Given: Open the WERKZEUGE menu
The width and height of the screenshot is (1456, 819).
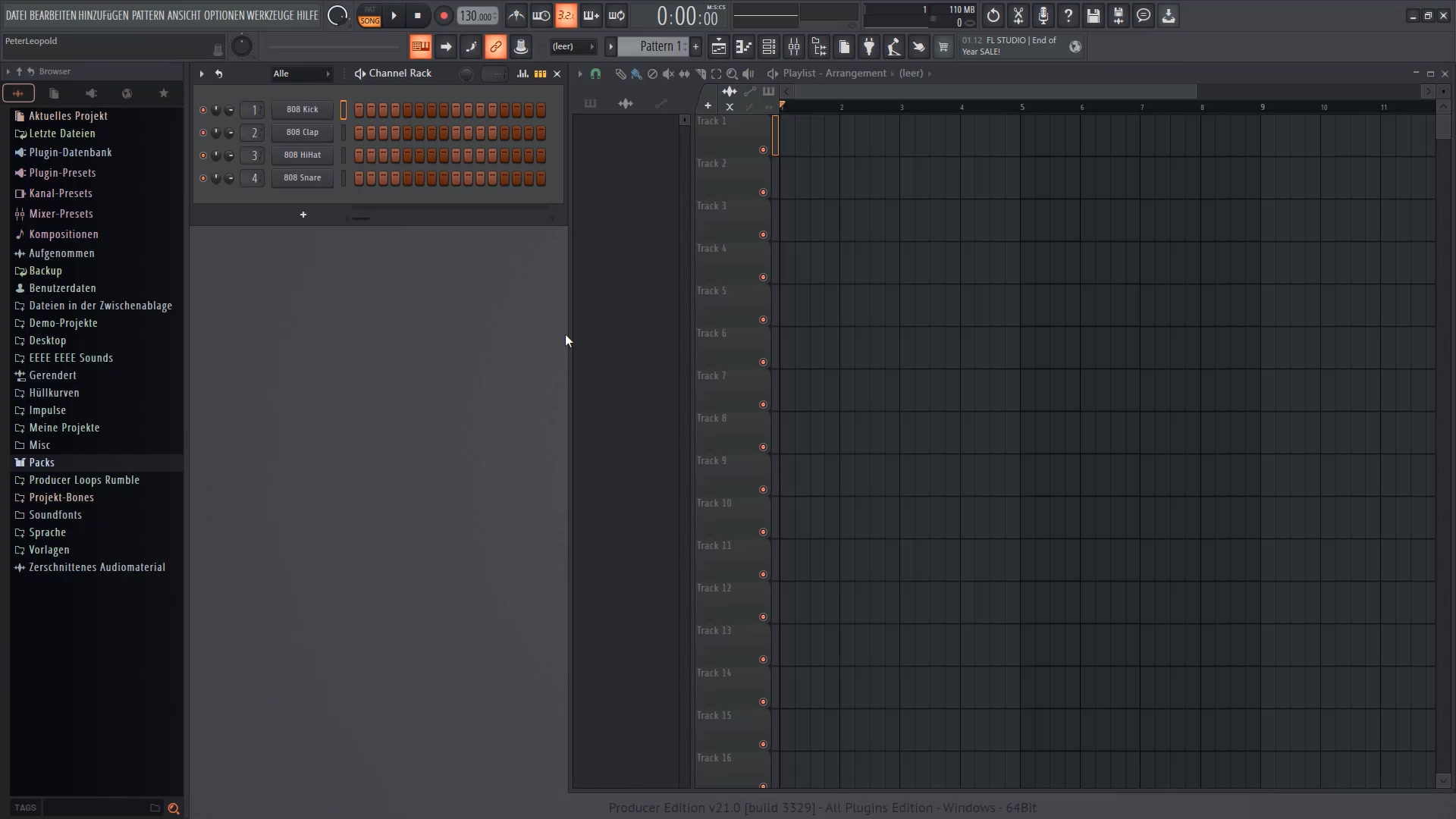Looking at the screenshot, I should point(270,15).
